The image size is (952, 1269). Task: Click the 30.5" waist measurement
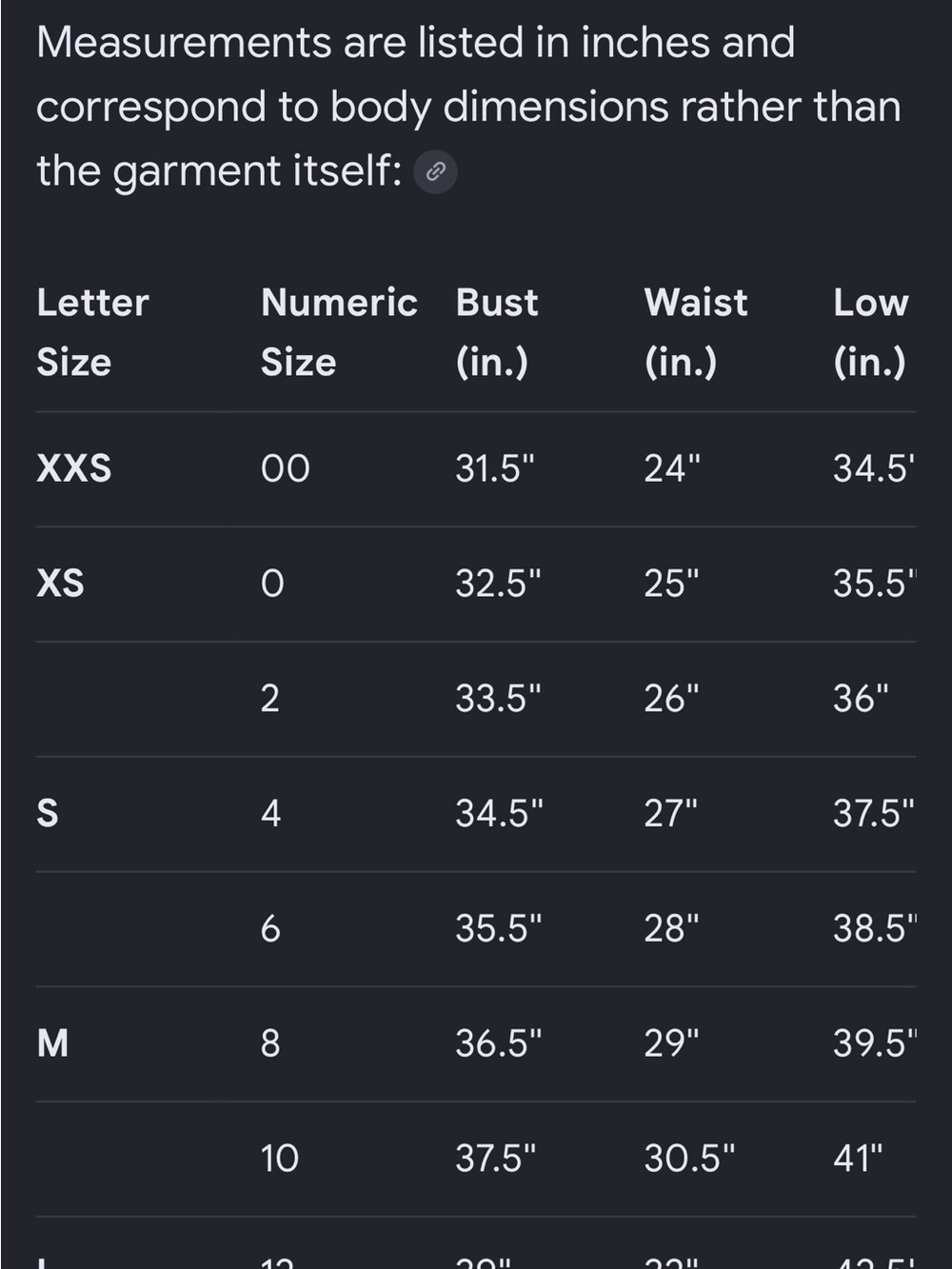[689, 1159]
